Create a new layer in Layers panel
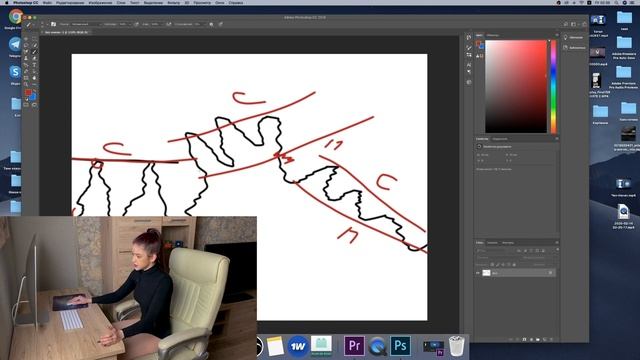This screenshot has height=360, width=640. [545, 340]
